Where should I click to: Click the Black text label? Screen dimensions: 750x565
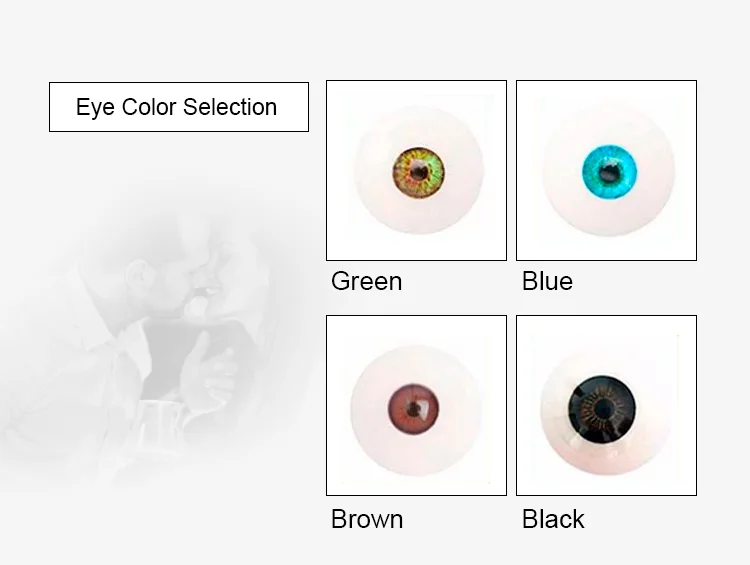[x=553, y=519]
